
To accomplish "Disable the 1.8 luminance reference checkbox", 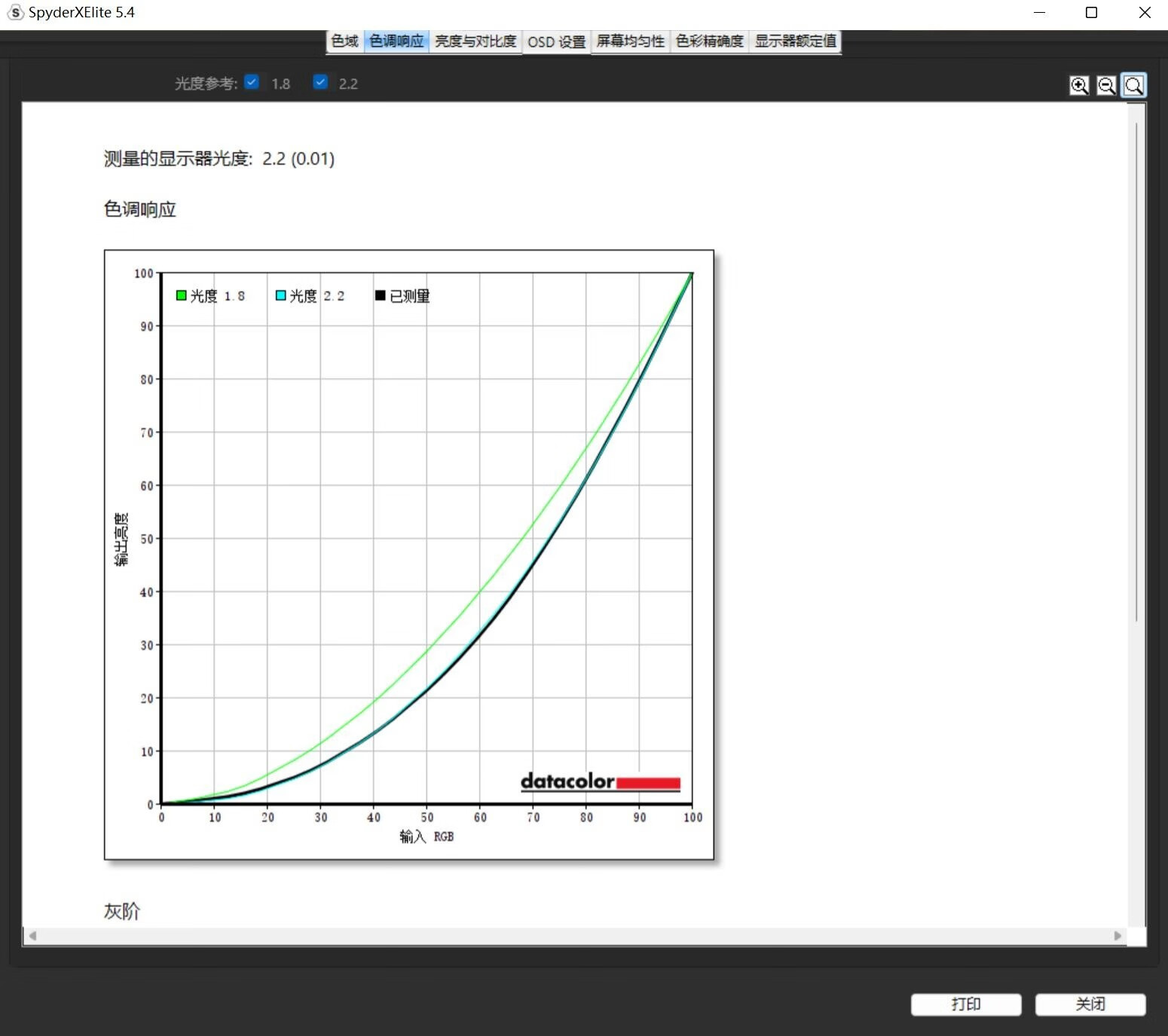I will pyautogui.click(x=252, y=81).
